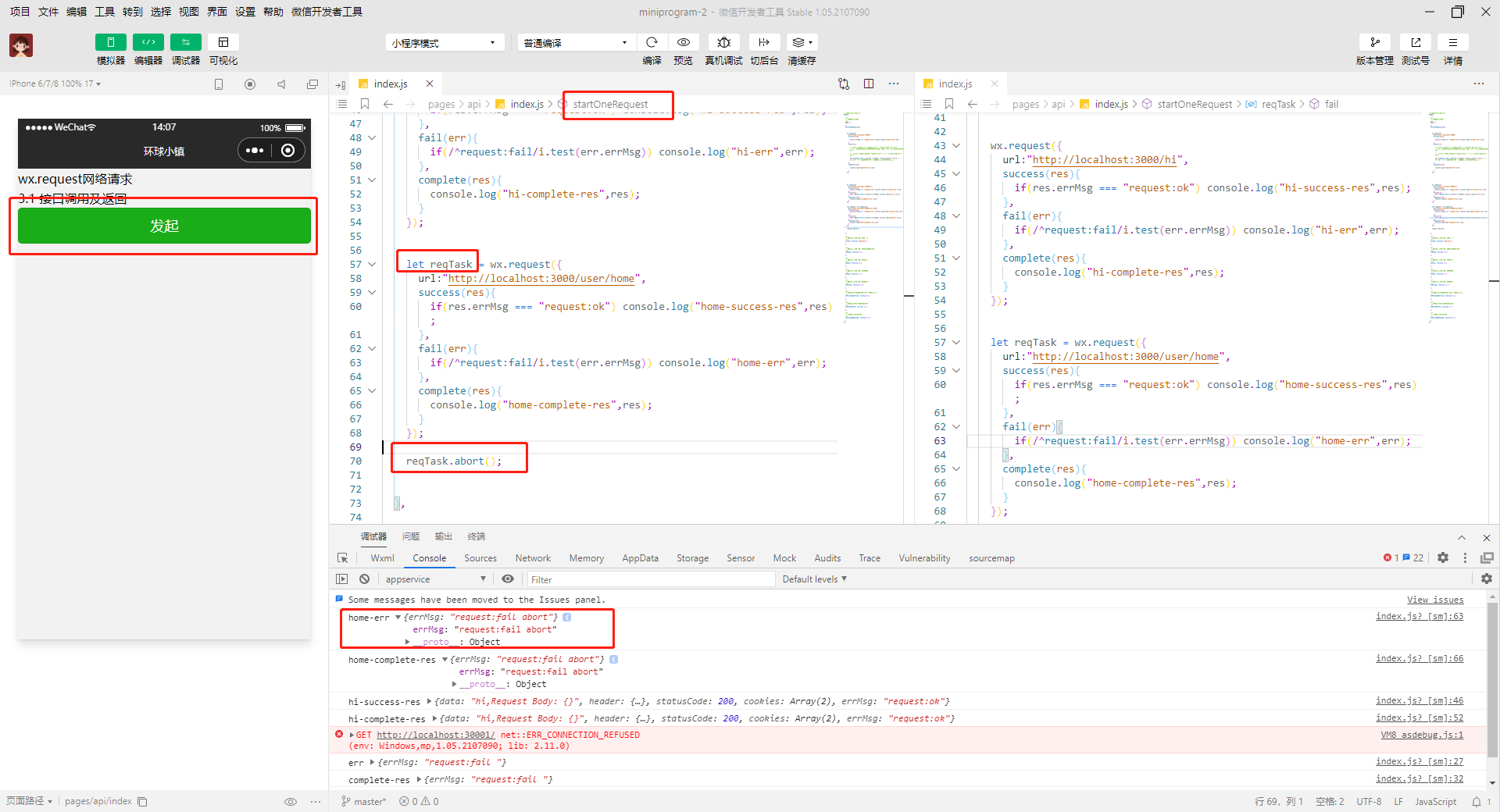
Task: Click the inspect element picker icon
Action: (342, 558)
